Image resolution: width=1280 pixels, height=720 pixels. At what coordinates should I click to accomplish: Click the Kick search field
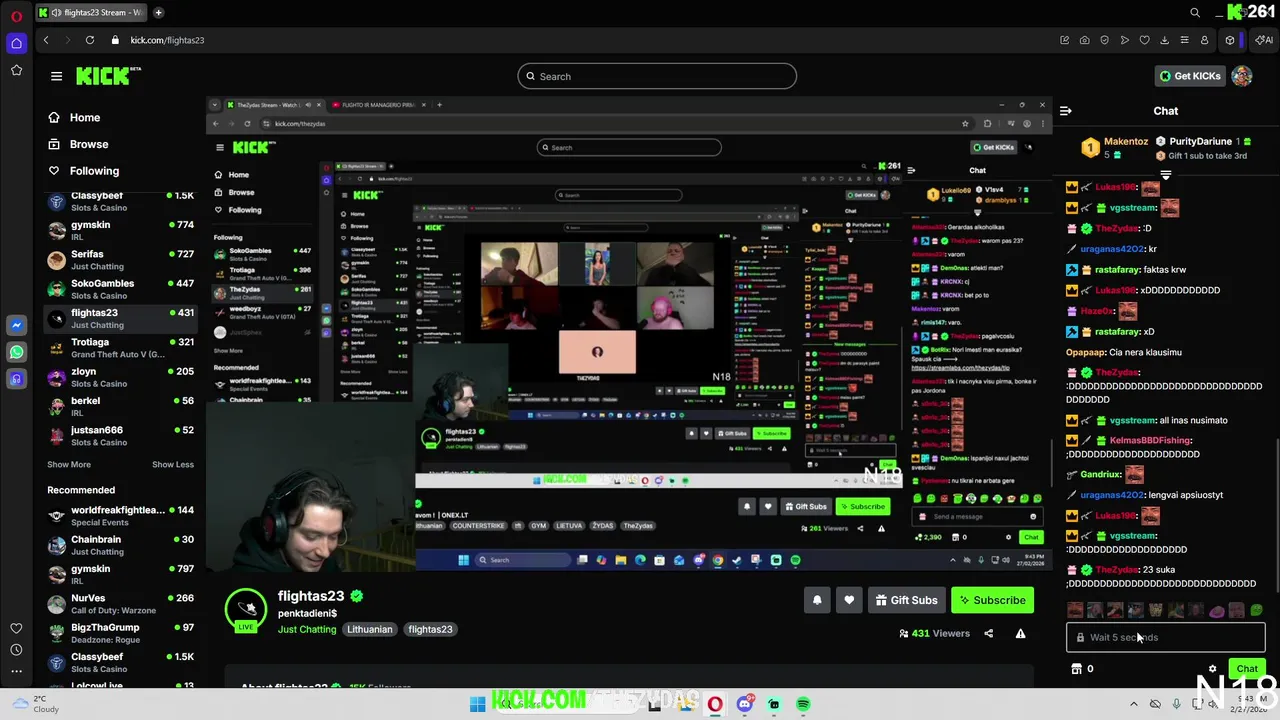coord(657,76)
